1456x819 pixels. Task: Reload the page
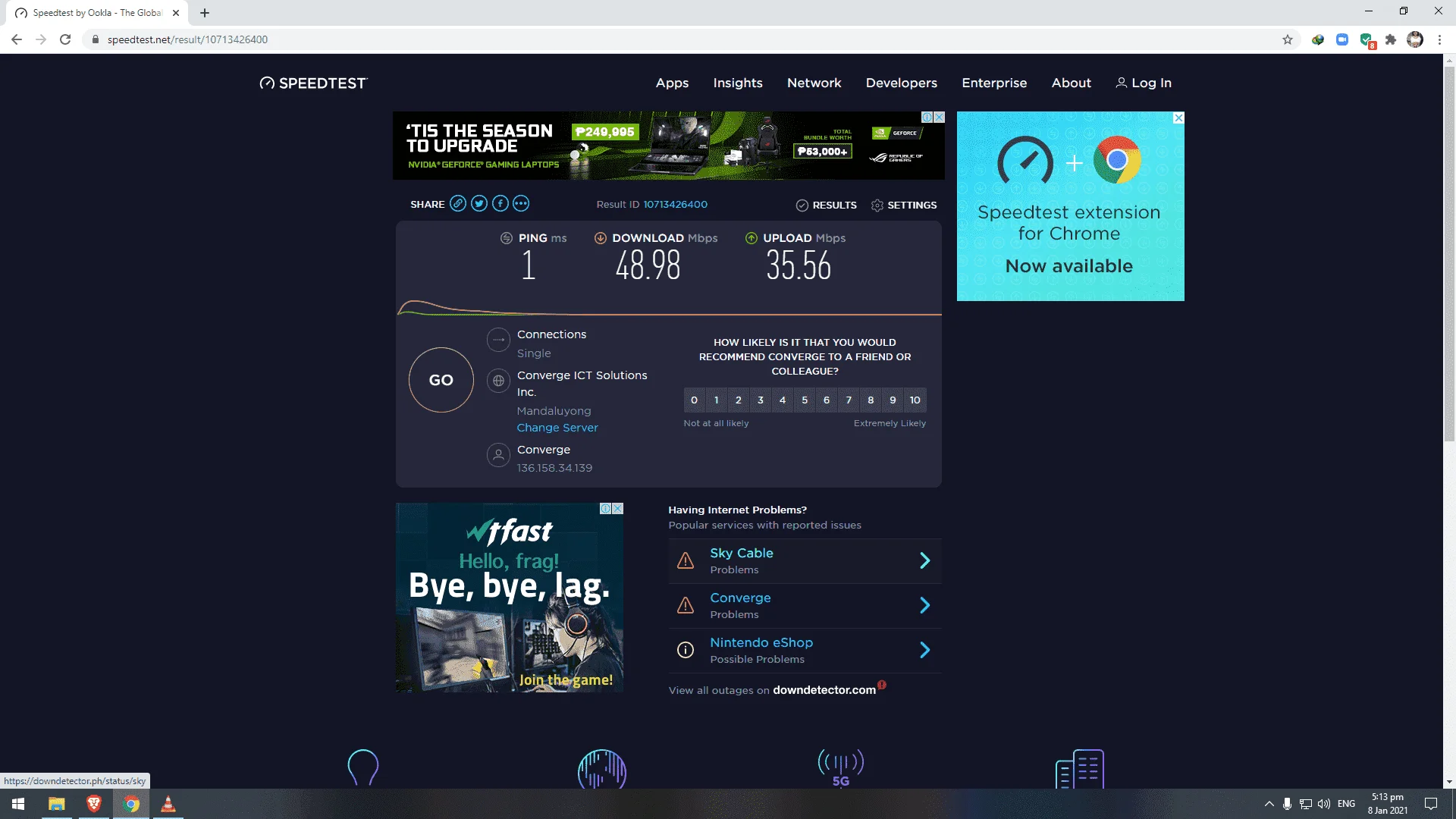pyautogui.click(x=65, y=39)
